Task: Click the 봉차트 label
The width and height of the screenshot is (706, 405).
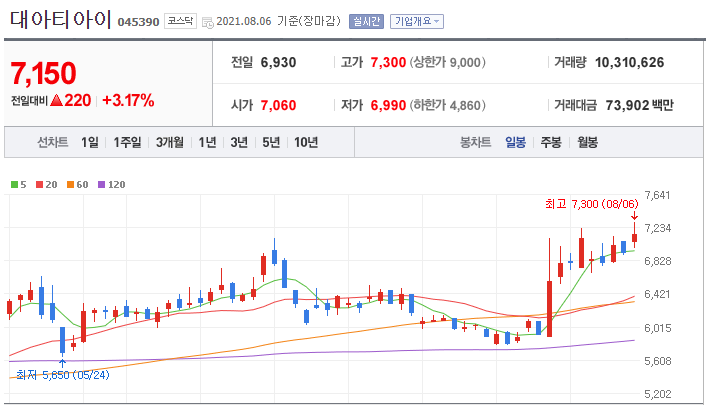Action: (x=475, y=142)
